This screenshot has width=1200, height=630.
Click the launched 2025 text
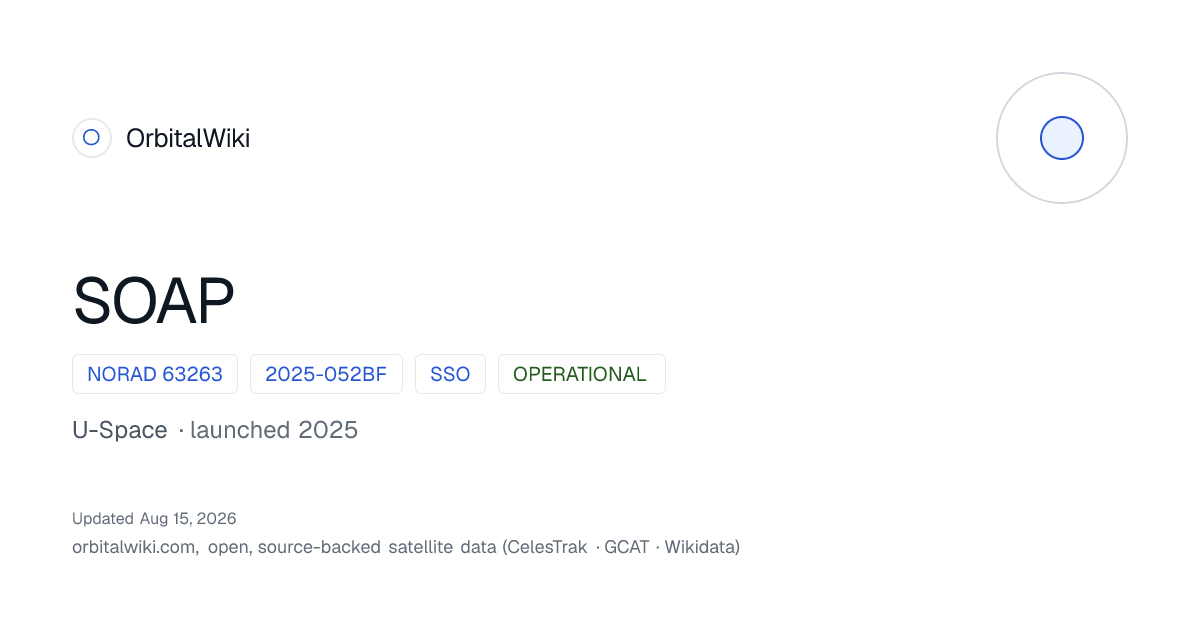click(x=274, y=430)
